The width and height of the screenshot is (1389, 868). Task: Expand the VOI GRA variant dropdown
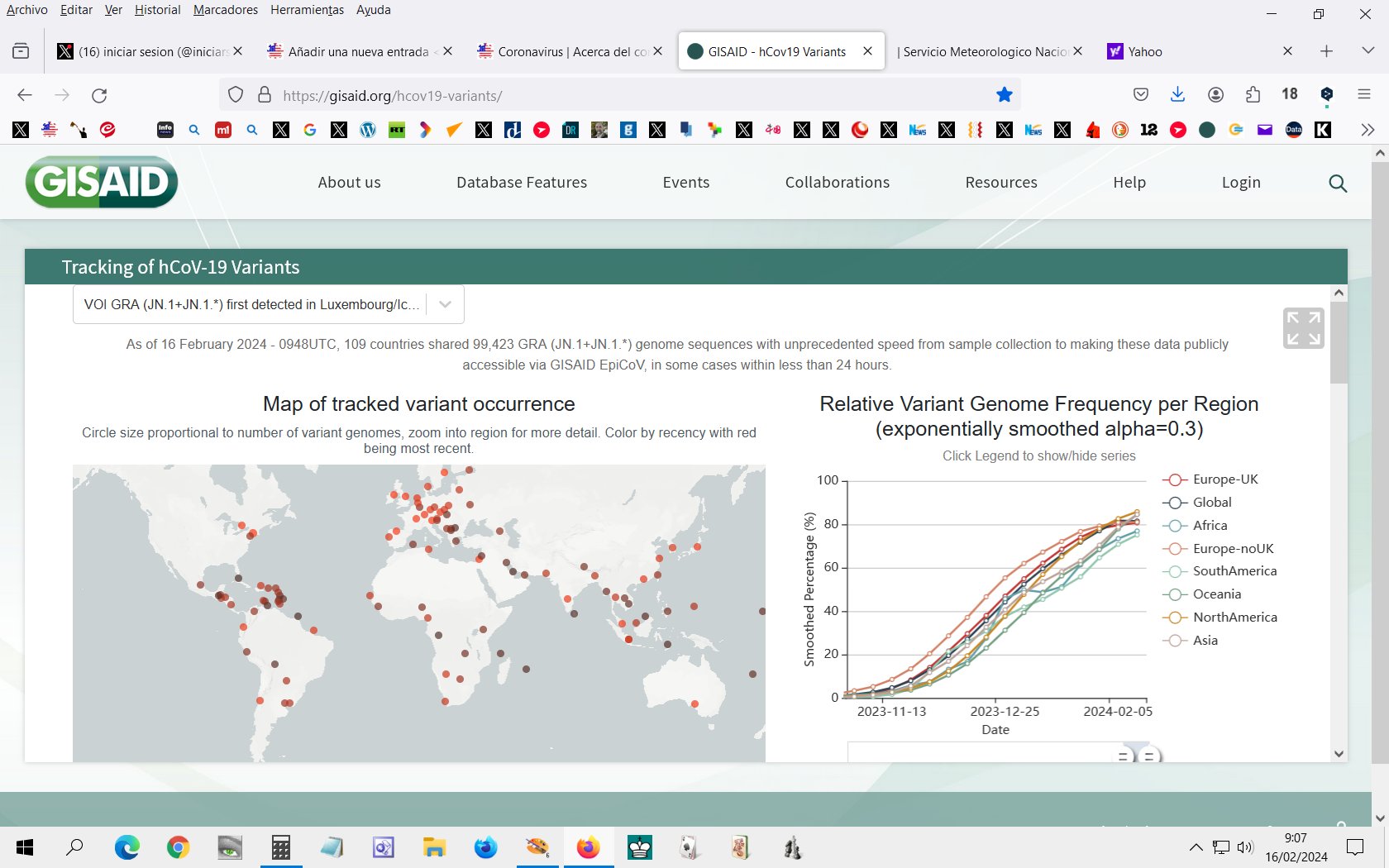[x=445, y=304]
